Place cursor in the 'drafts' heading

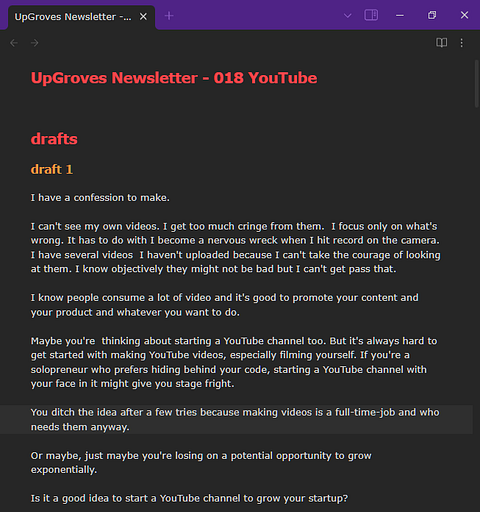click(54, 139)
